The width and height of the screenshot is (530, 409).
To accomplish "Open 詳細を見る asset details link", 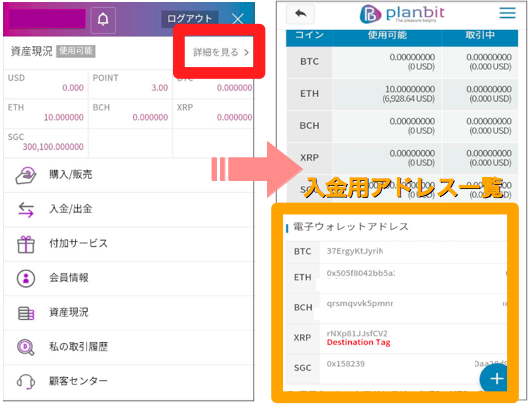I will [x=221, y=52].
